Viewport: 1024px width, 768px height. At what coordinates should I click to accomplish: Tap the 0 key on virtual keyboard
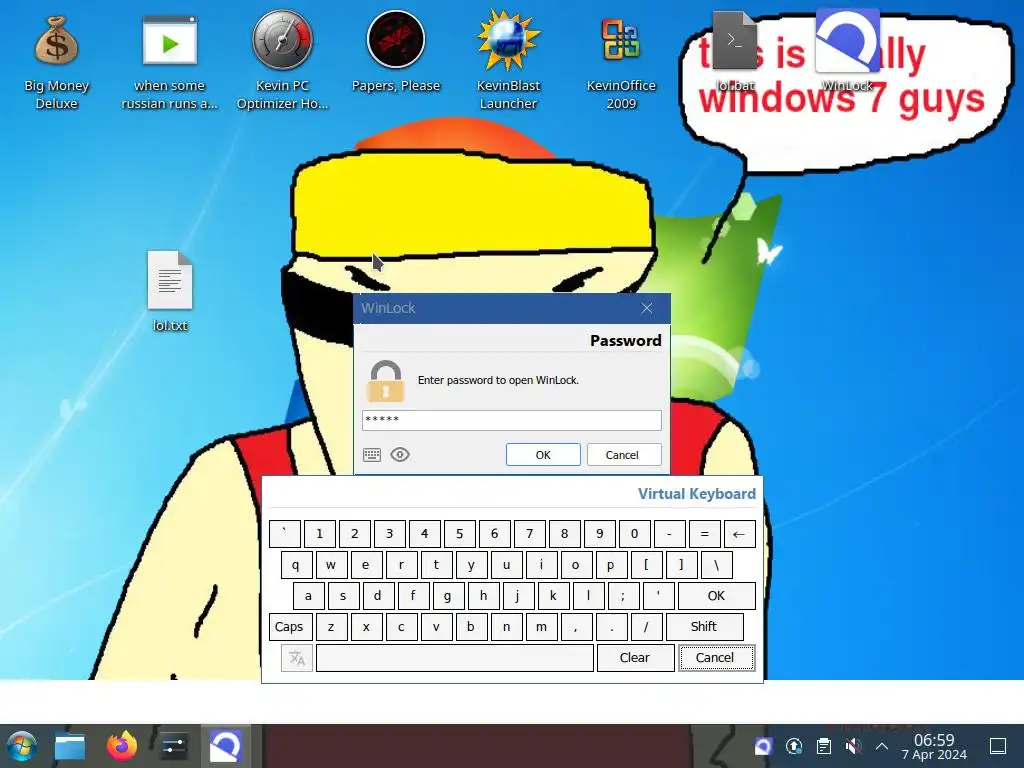[634, 534]
